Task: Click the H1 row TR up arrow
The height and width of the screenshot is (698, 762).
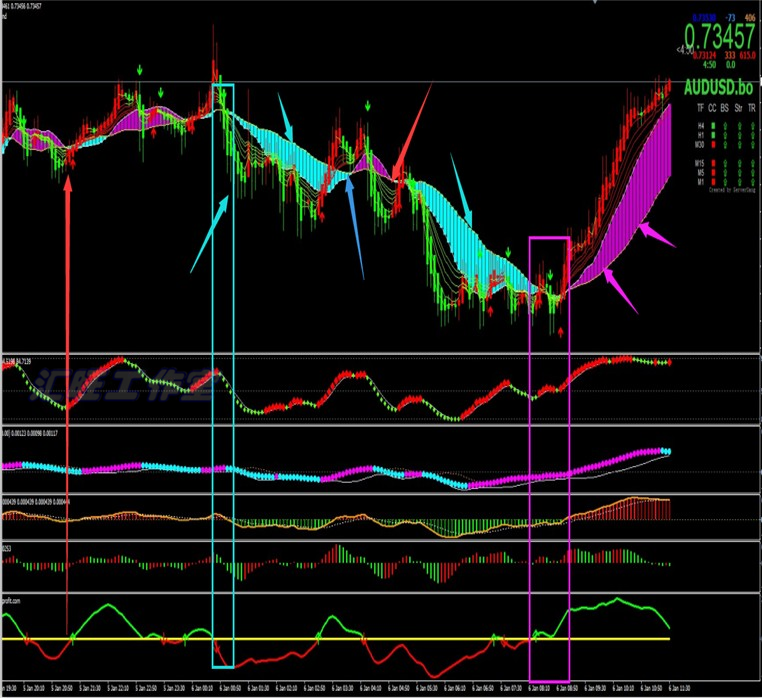Action: (752, 135)
